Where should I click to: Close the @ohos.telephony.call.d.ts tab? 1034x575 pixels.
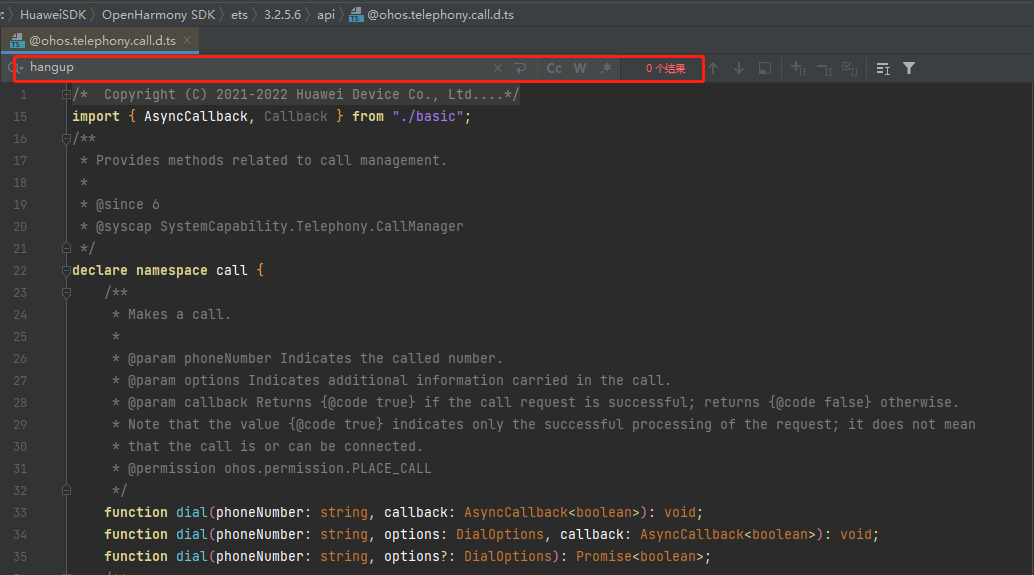[187, 40]
